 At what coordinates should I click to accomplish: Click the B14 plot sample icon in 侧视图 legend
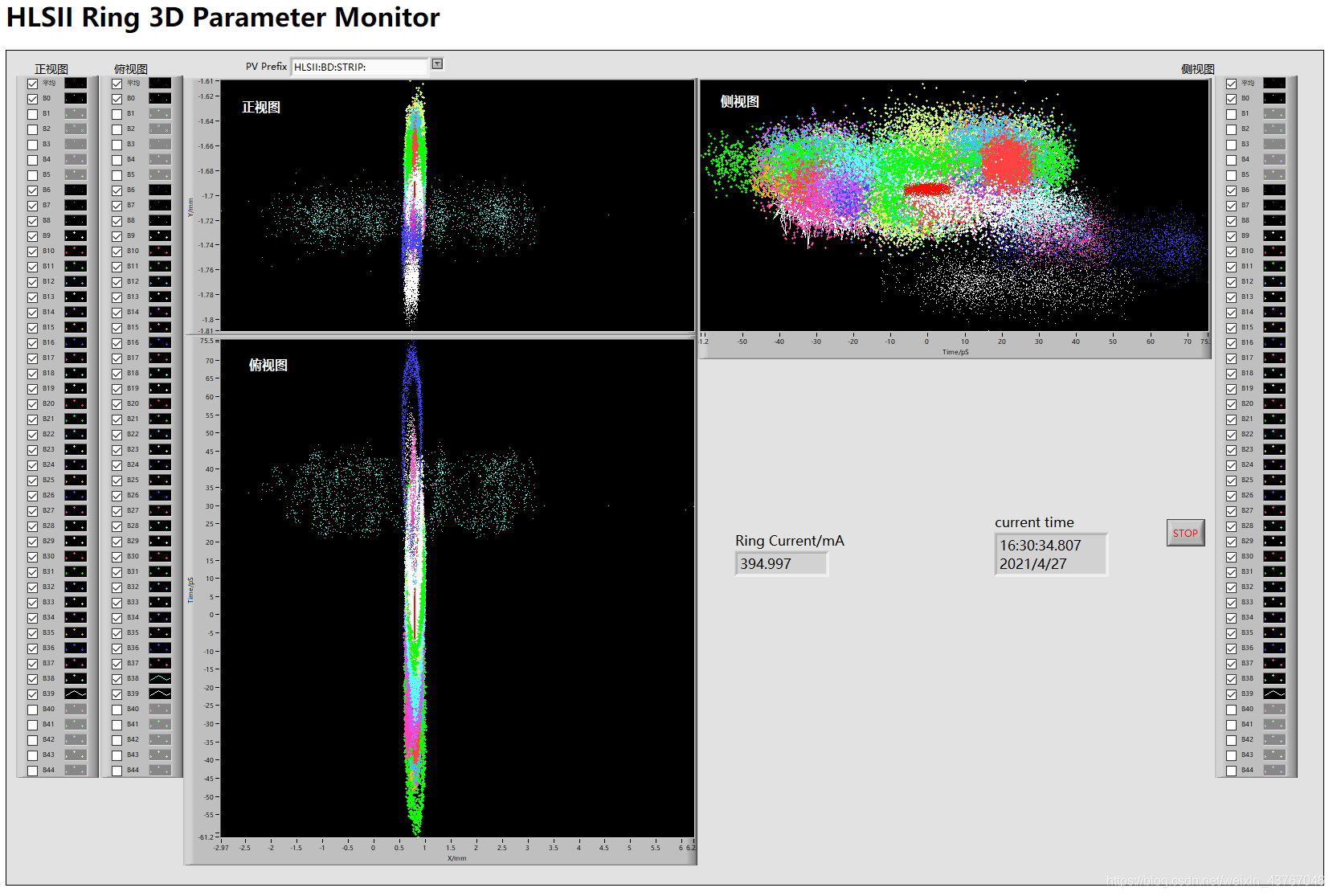1274,312
